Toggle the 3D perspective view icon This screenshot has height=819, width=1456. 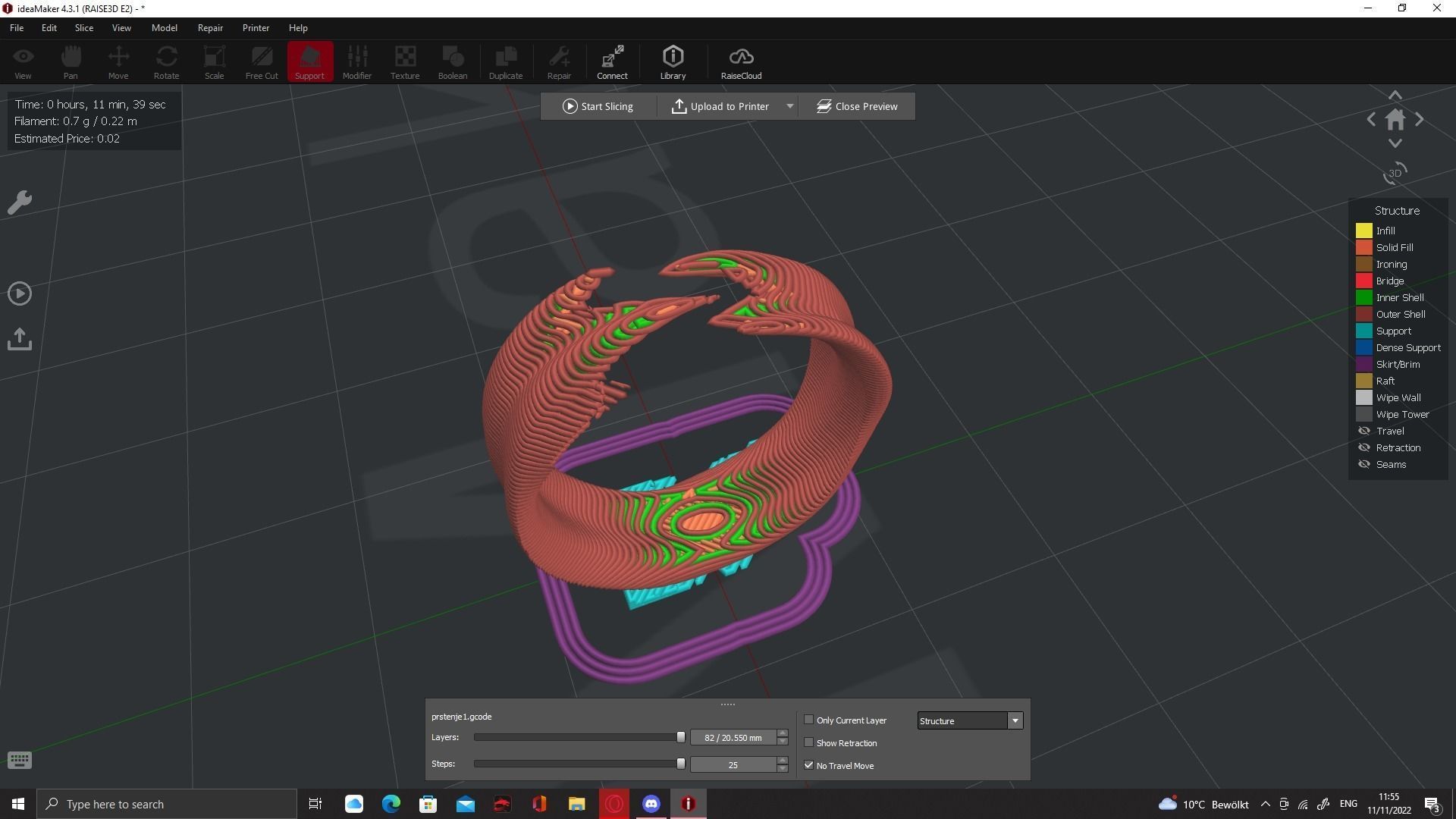[1395, 174]
